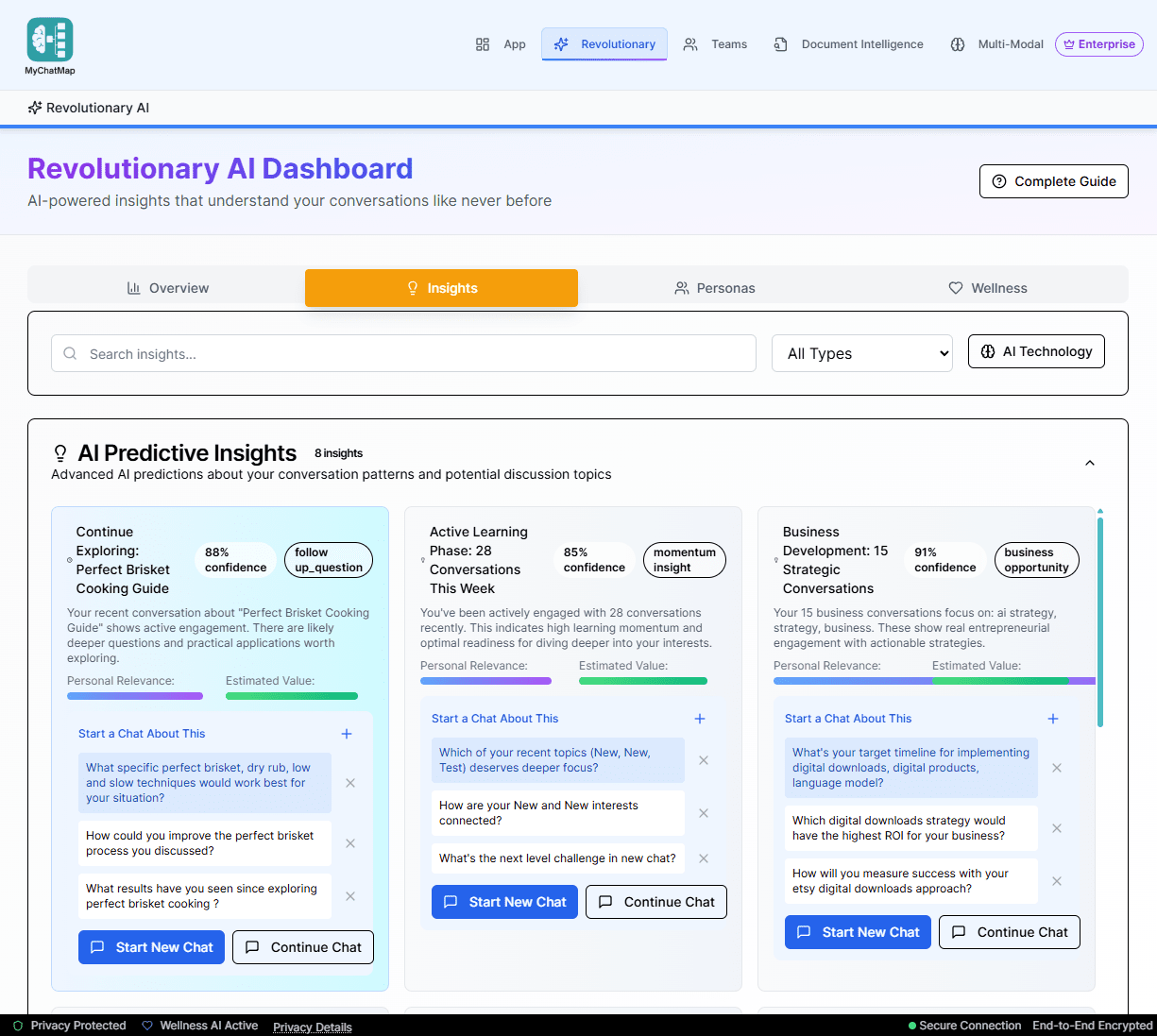Open the Wellness tab
The width and height of the screenshot is (1157, 1036).
pos(987,288)
